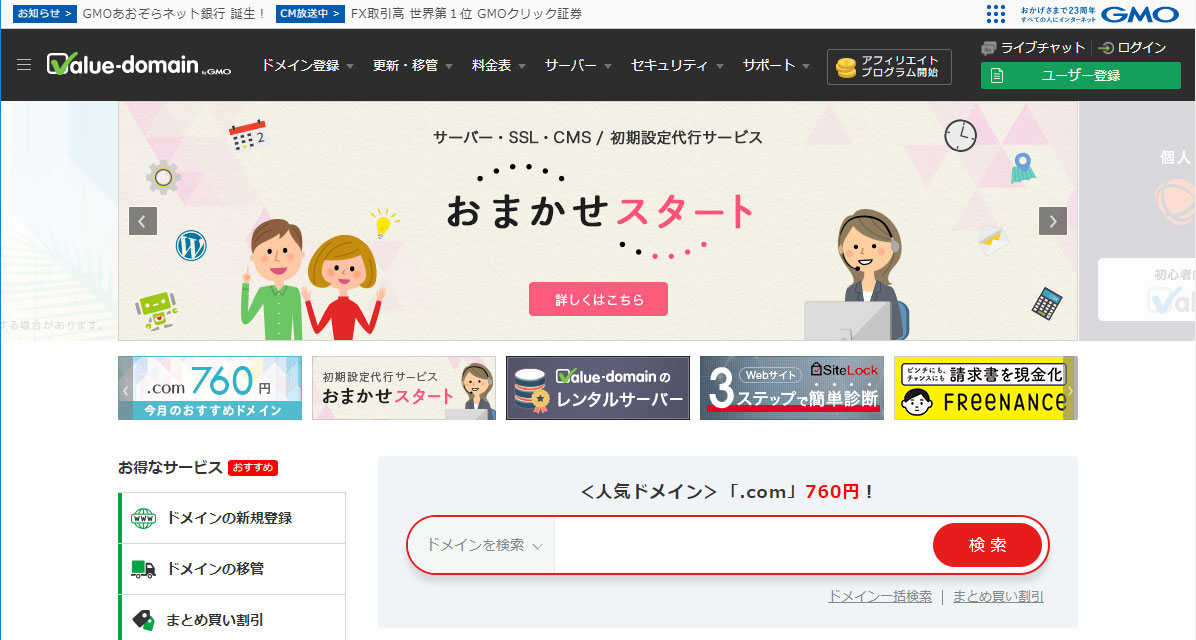
Task: Open the ログイン link
Action: pyautogui.click(x=1141, y=48)
